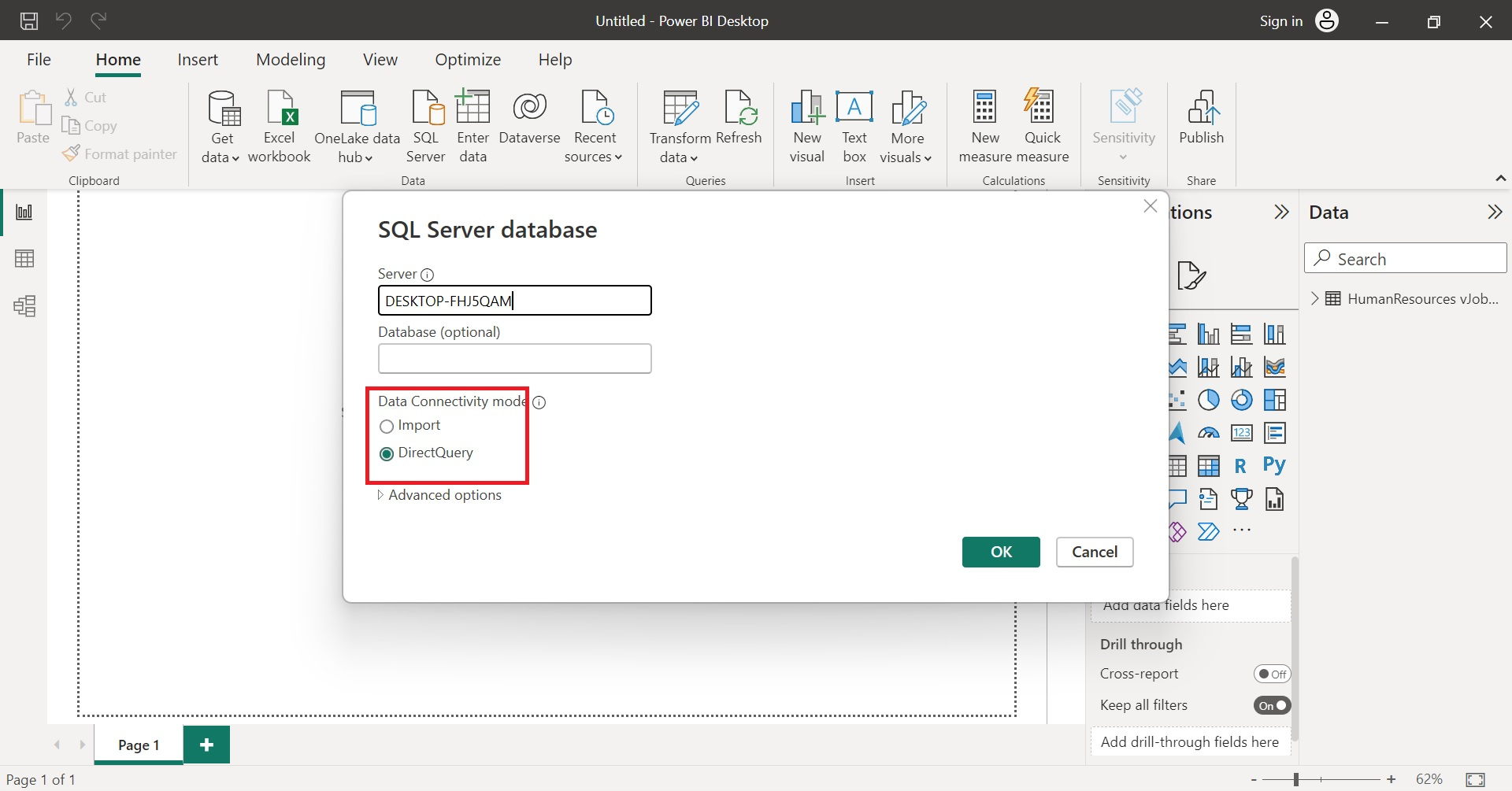Select the Import radio button

pyautogui.click(x=387, y=427)
